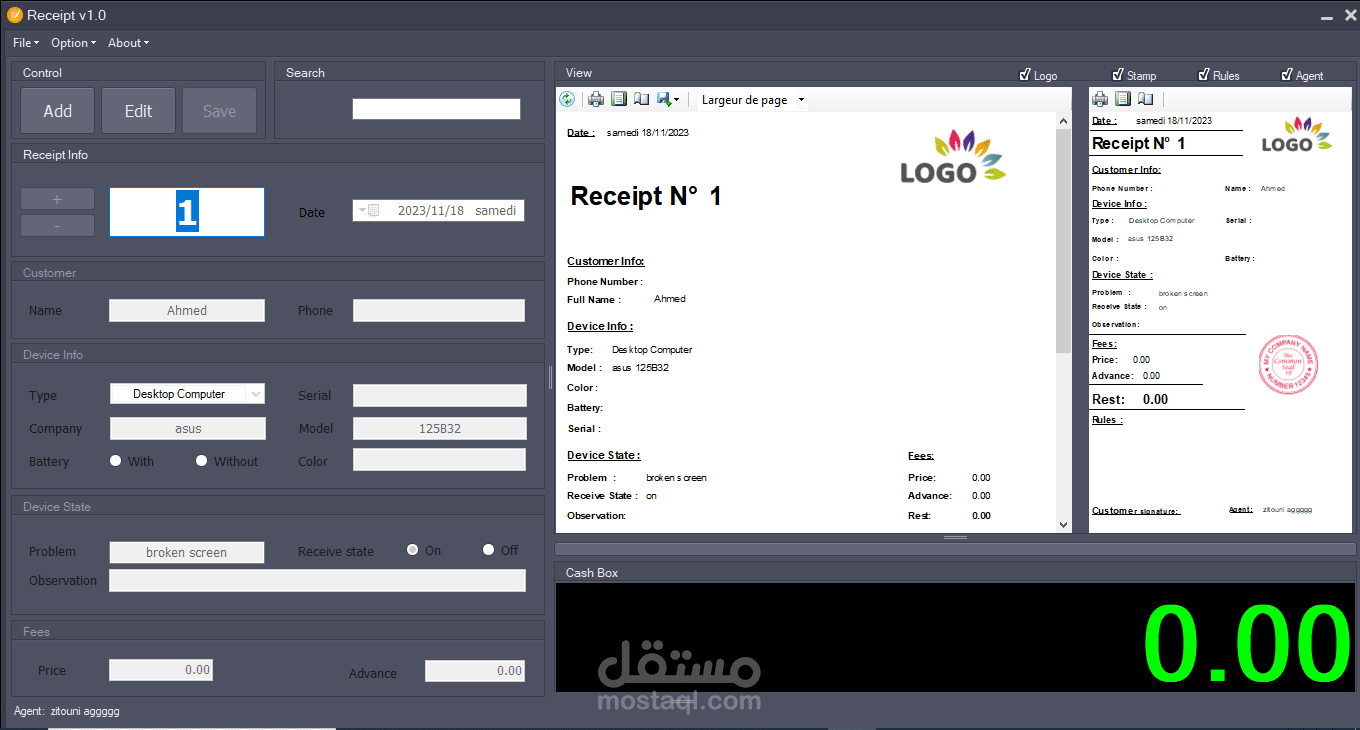Disable the Stamp checkbox
1360x730 pixels.
point(1117,75)
